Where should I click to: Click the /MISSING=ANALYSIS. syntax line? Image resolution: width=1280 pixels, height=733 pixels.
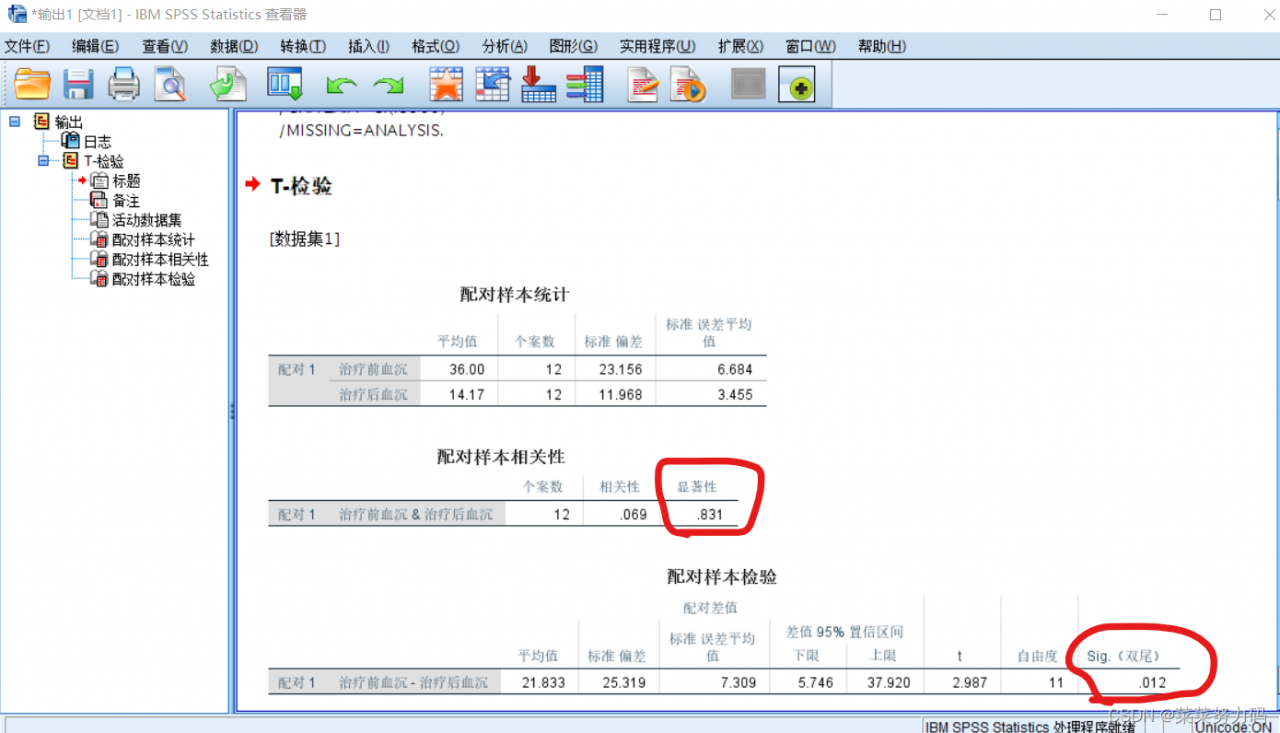tap(361, 131)
